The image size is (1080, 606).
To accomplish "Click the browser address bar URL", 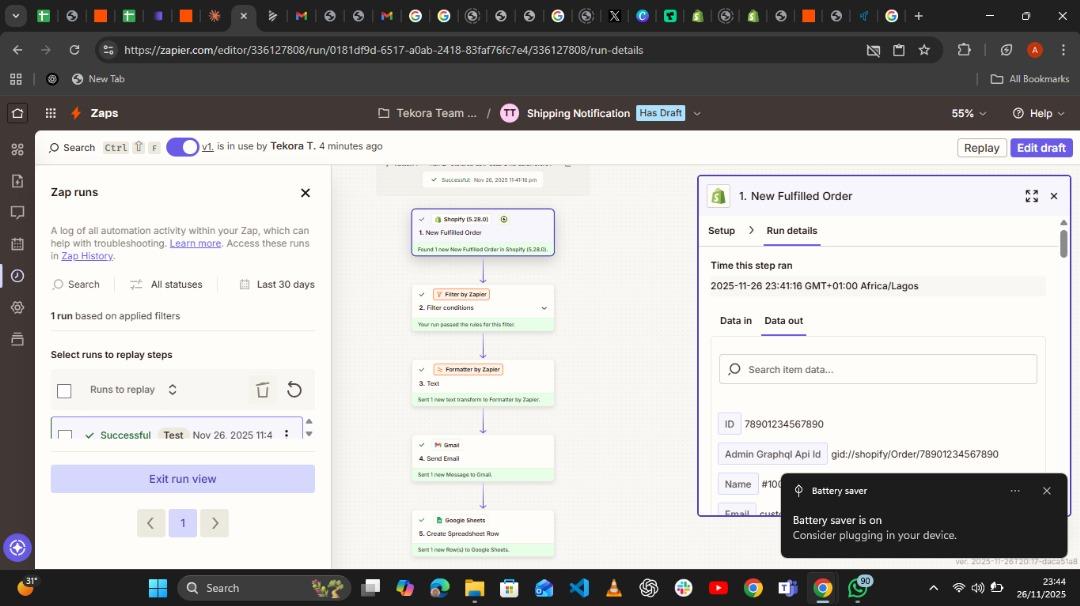I will pyautogui.click(x=384, y=50).
